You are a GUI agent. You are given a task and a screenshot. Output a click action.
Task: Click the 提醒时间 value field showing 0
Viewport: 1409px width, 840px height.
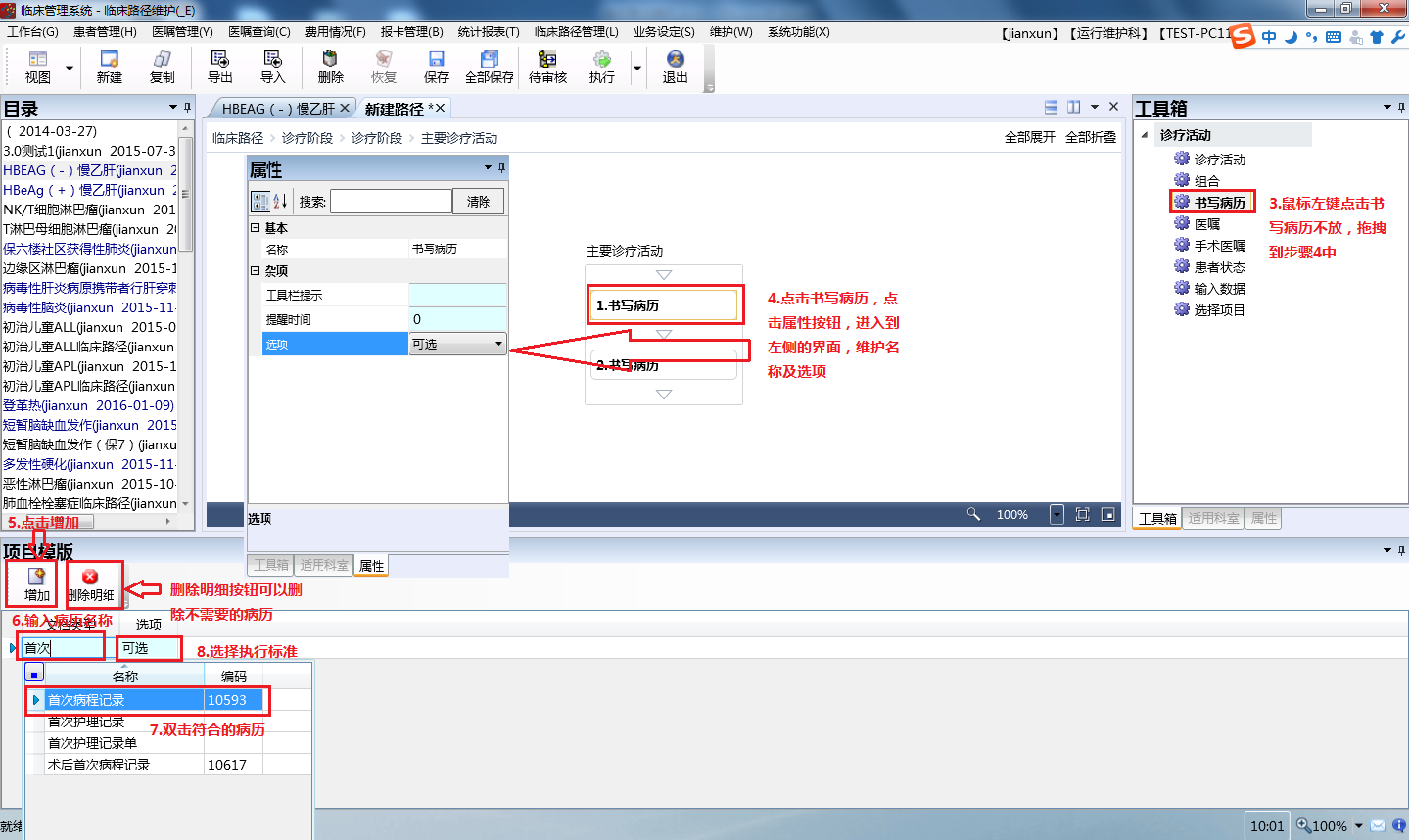pyautogui.click(x=457, y=319)
